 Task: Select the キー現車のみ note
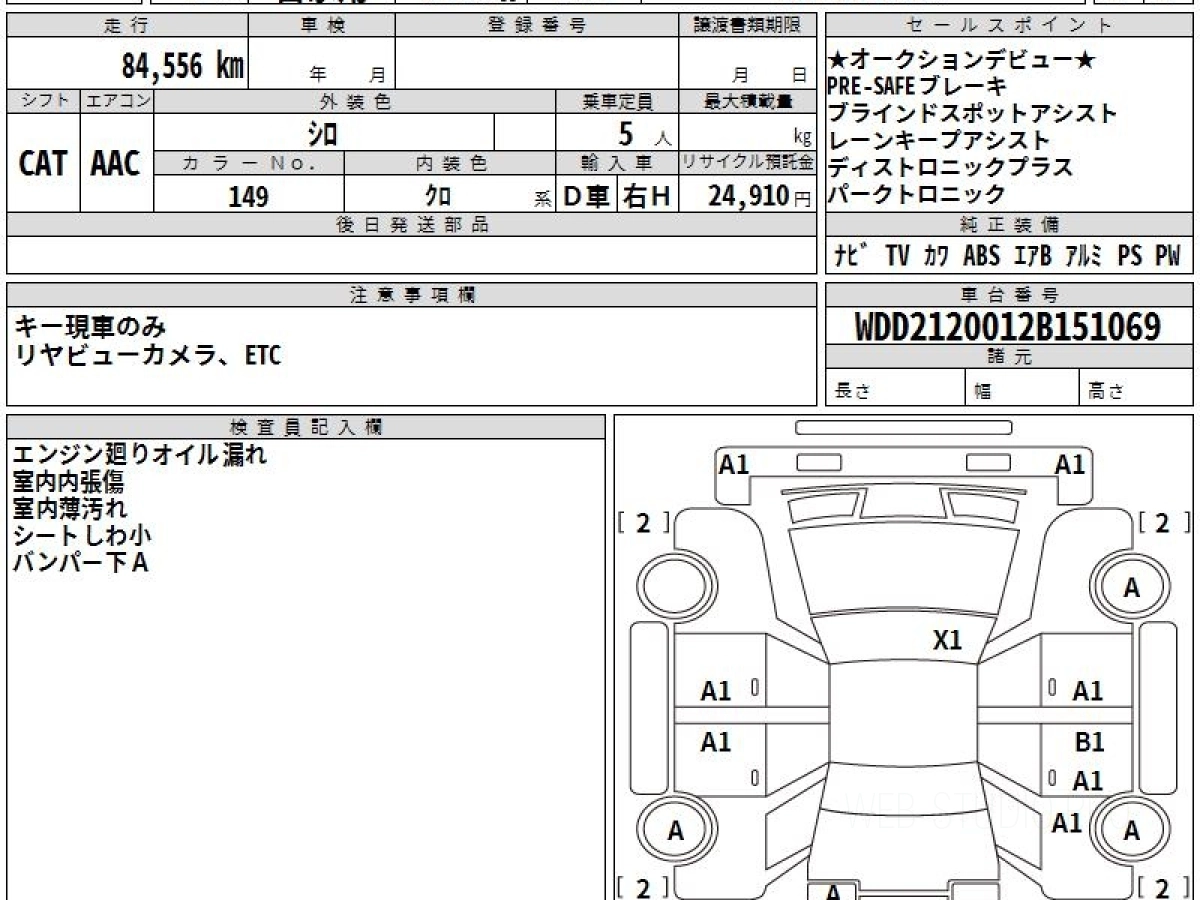[92, 326]
